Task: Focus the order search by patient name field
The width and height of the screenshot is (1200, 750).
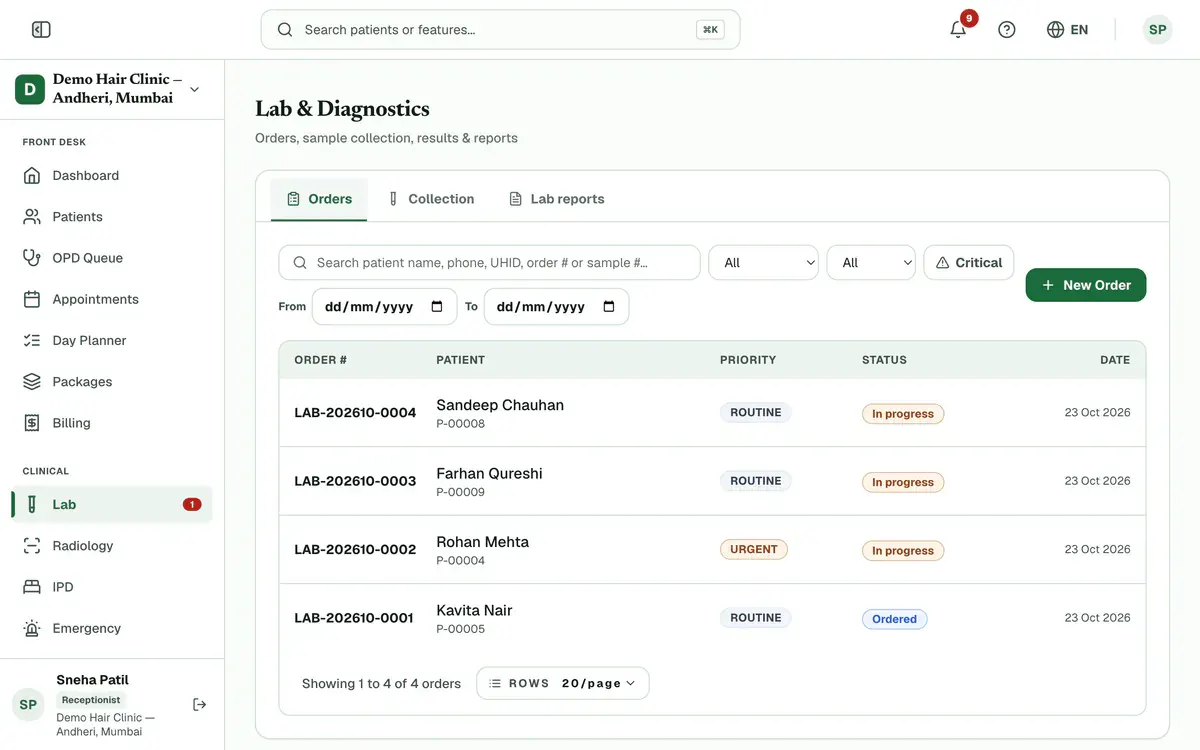Action: pos(489,263)
